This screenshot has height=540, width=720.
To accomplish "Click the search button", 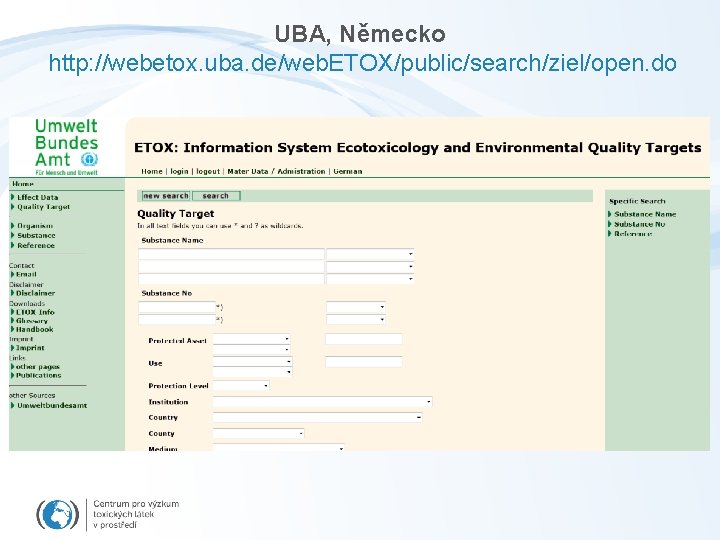I will coord(216,196).
